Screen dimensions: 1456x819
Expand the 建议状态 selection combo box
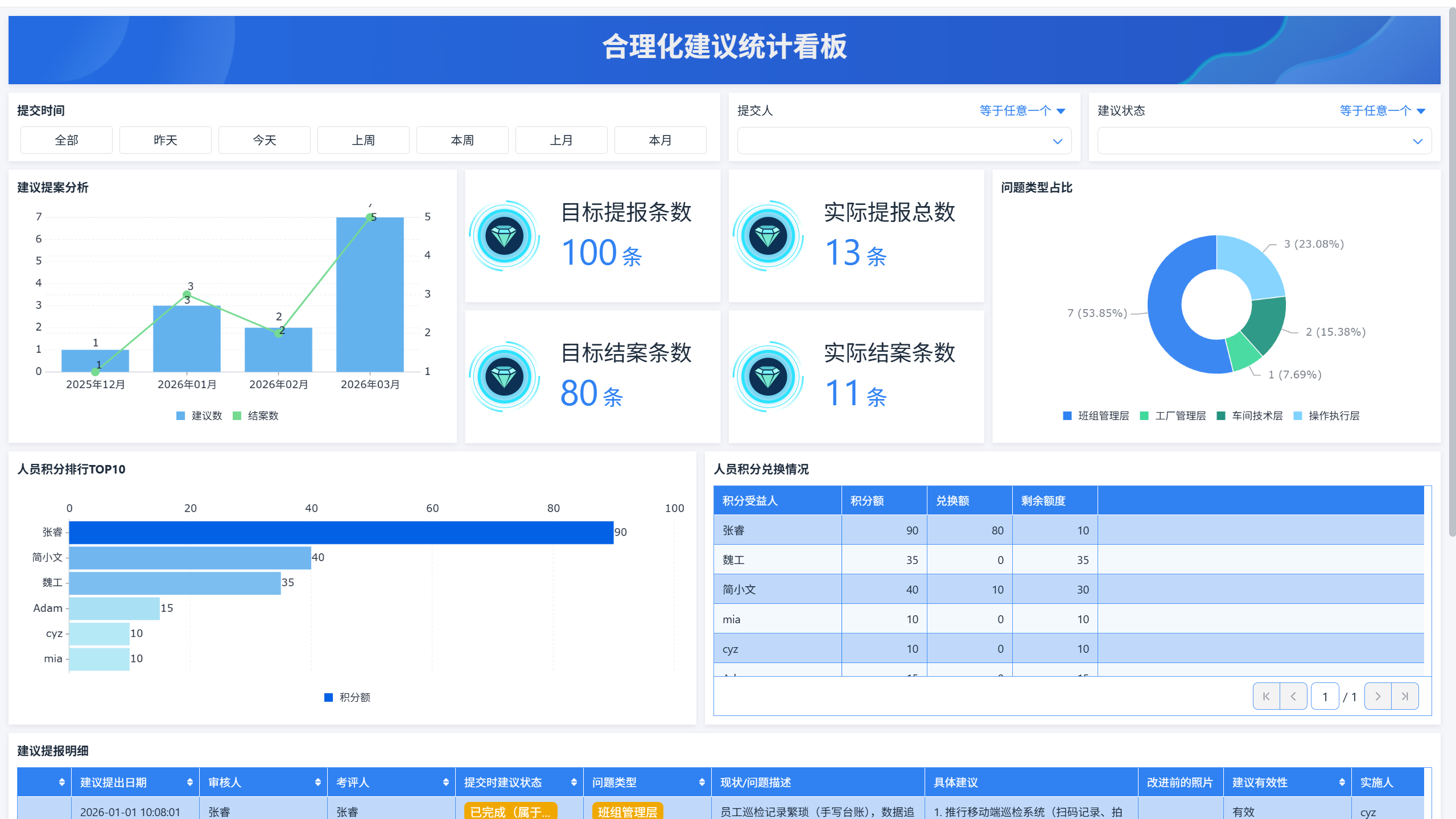(x=1264, y=141)
